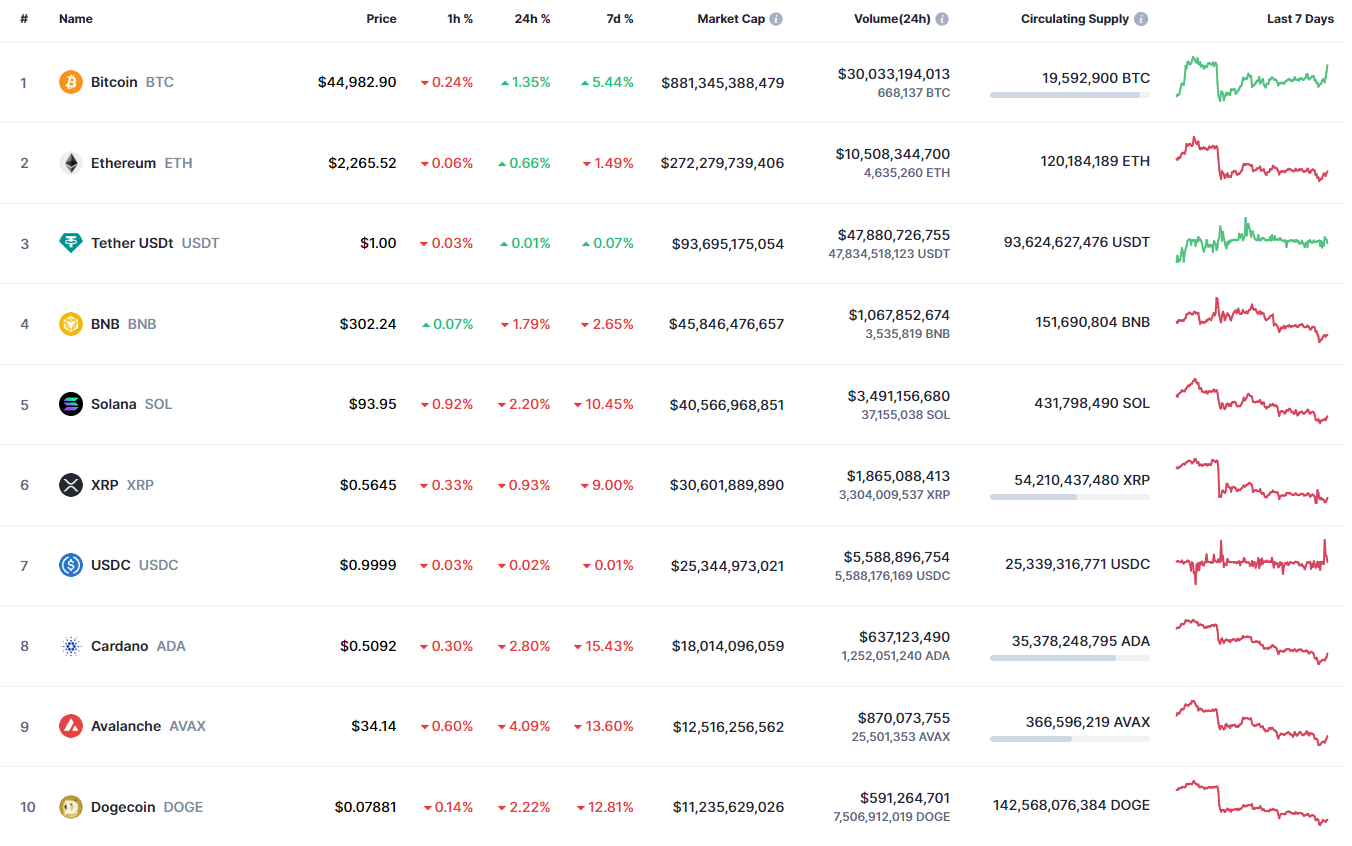Click the Bitcoin coin logo icon
This screenshot has height=846, width=1352.
pyautogui.click(x=70, y=82)
